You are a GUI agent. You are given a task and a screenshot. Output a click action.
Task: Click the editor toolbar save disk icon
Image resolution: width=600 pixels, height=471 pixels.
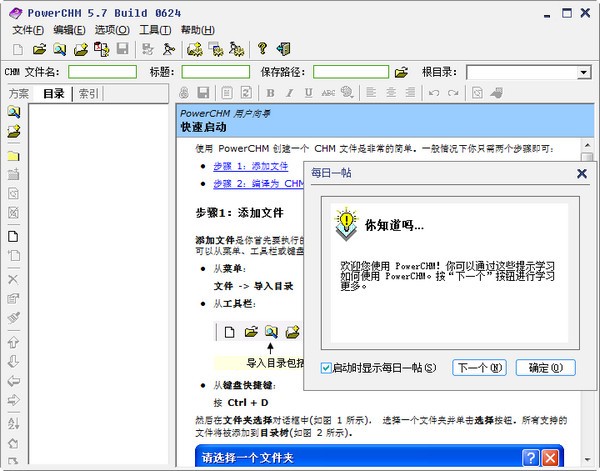tap(203, 93)
